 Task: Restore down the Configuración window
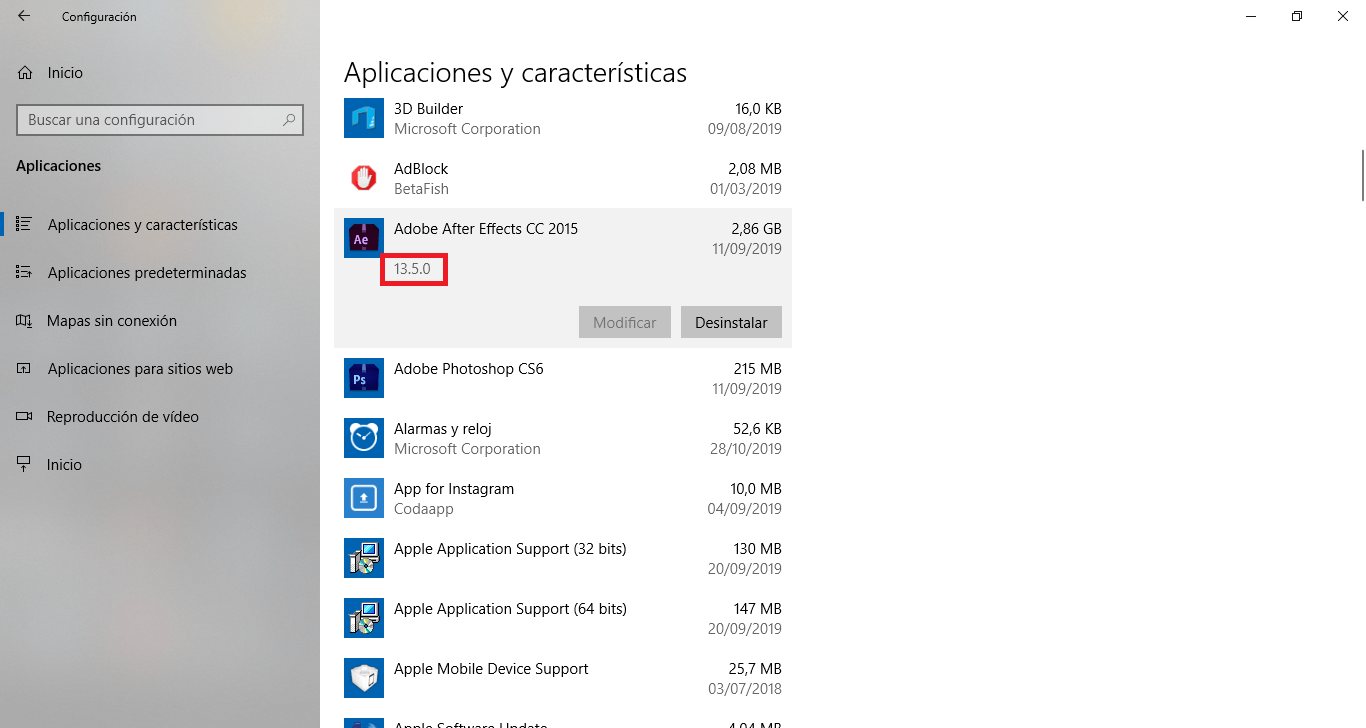(x=1297, y=16)
